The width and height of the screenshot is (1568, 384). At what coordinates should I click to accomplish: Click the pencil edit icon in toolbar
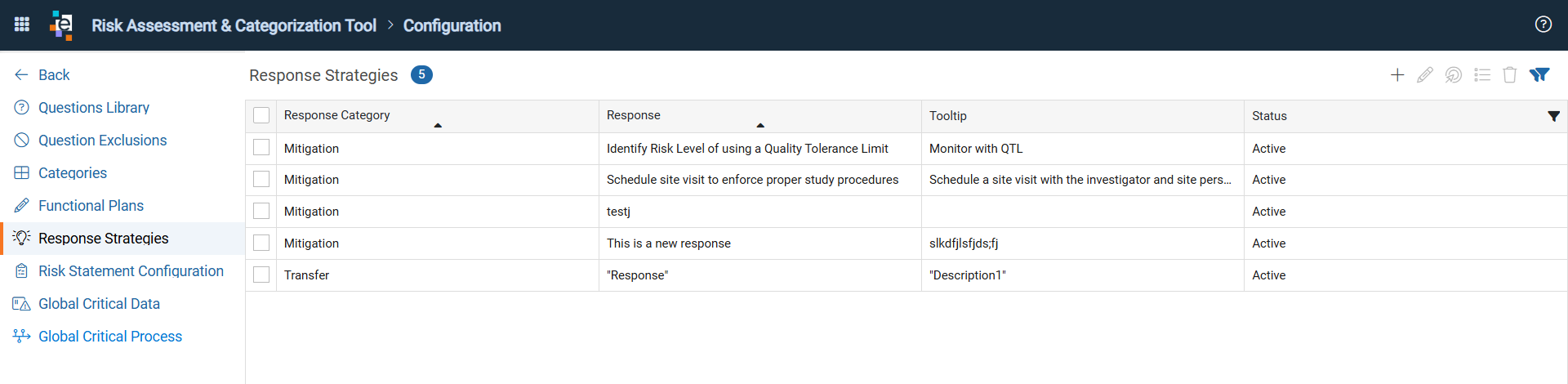pos(1425,75)
